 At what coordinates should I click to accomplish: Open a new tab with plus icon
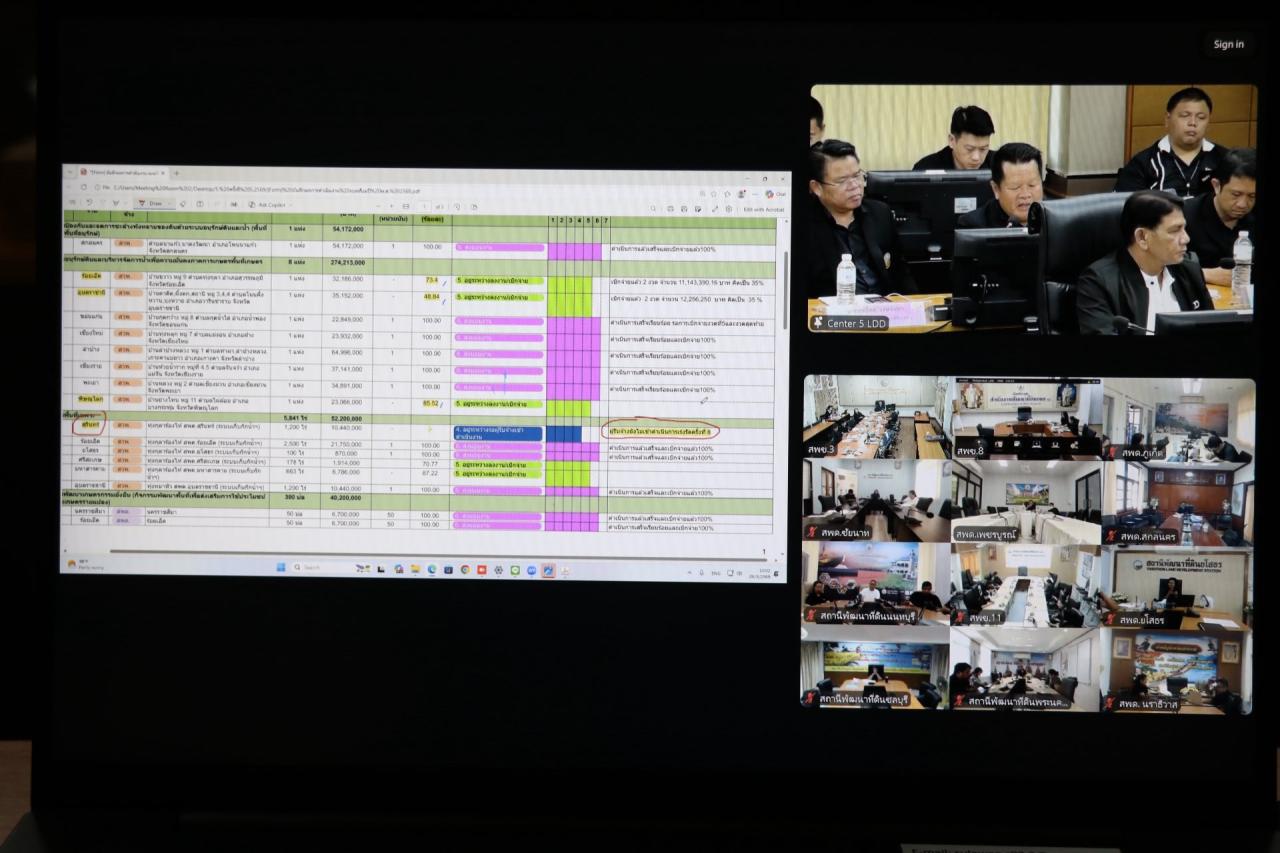(176, 173)
